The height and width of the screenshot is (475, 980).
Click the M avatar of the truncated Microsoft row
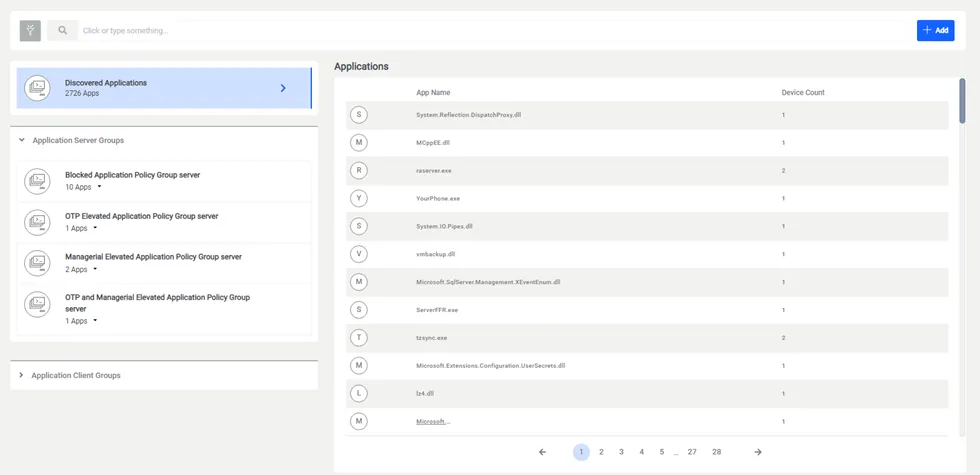[x=359, y=422]
